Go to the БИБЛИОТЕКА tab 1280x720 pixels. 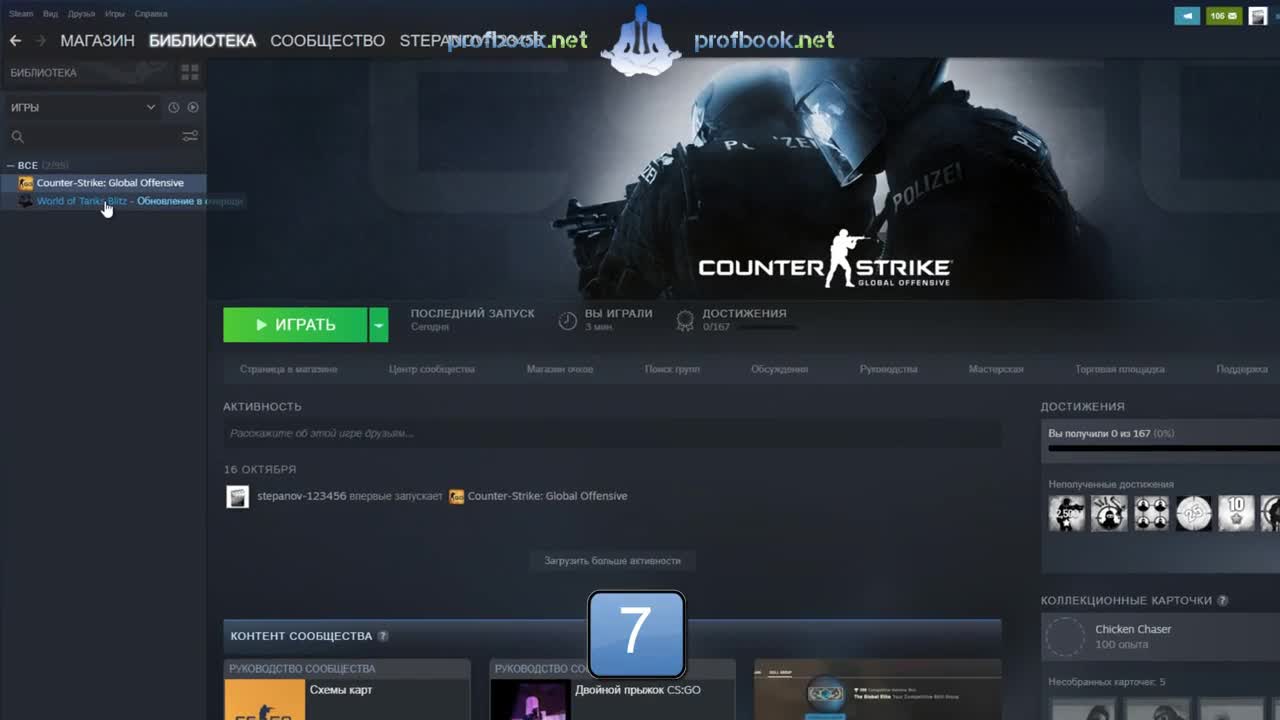tap(202, 41)
